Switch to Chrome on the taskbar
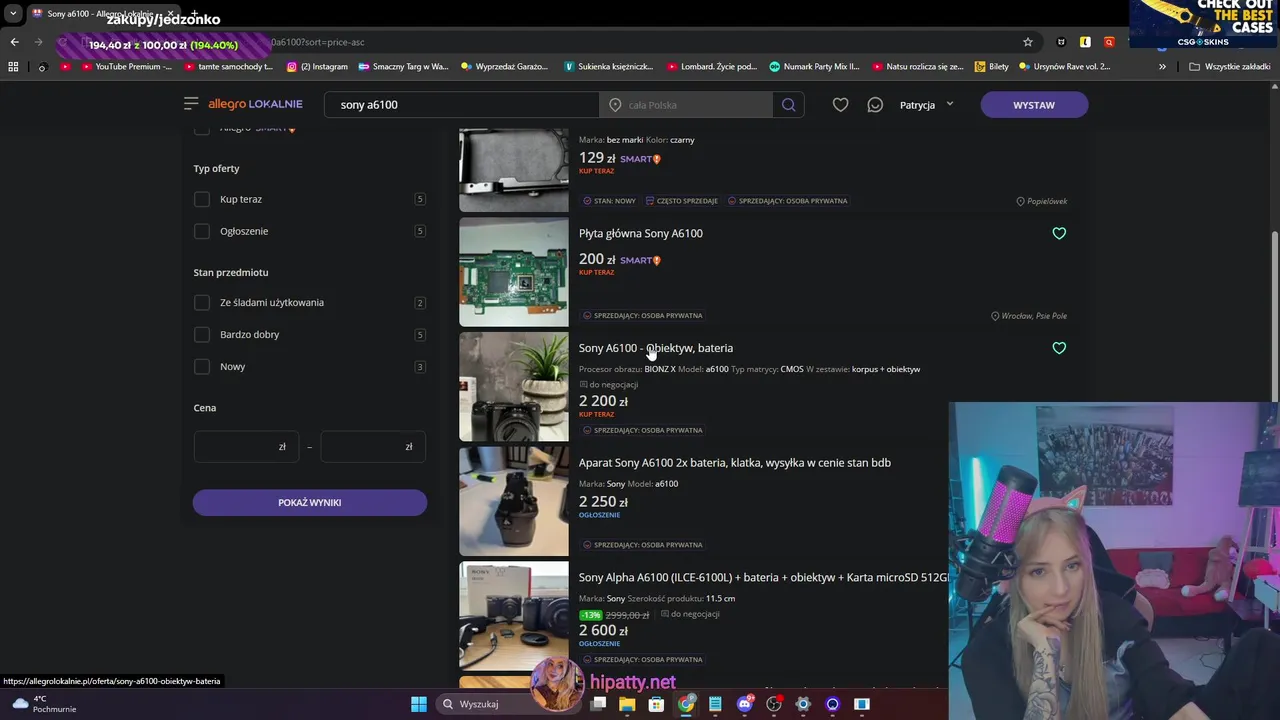The height and width of the screenshot is (720, 1280). (686, 704)
